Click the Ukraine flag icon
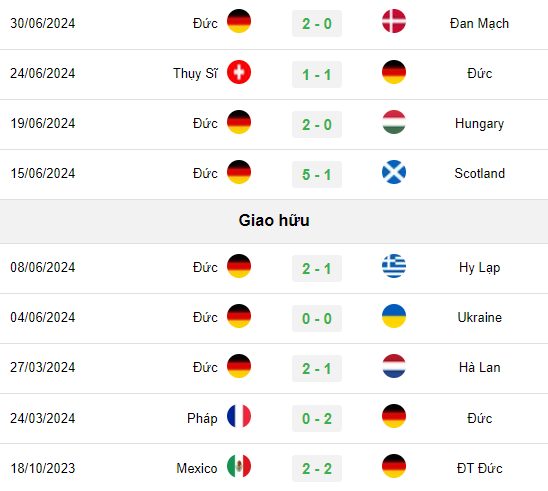Viewport: 548px width, 491px height. coord(394,316)
